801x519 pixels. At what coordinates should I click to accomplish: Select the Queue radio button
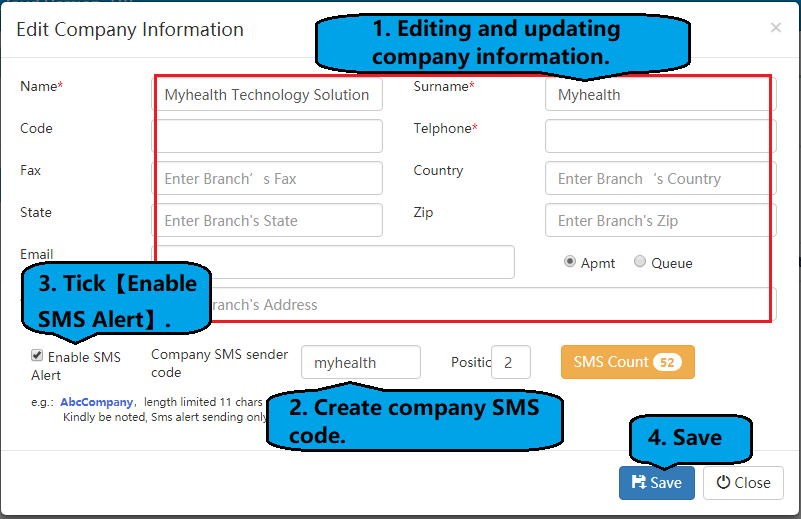pos(640,262)
